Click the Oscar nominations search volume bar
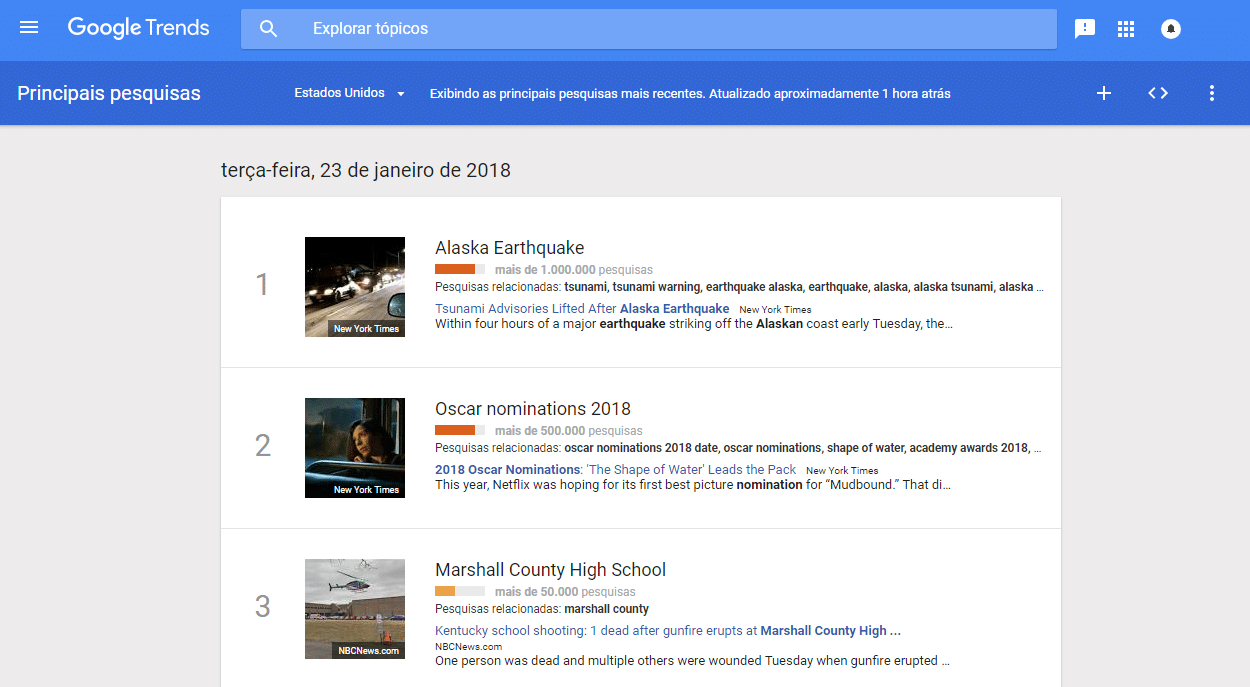 coord(460,431)
